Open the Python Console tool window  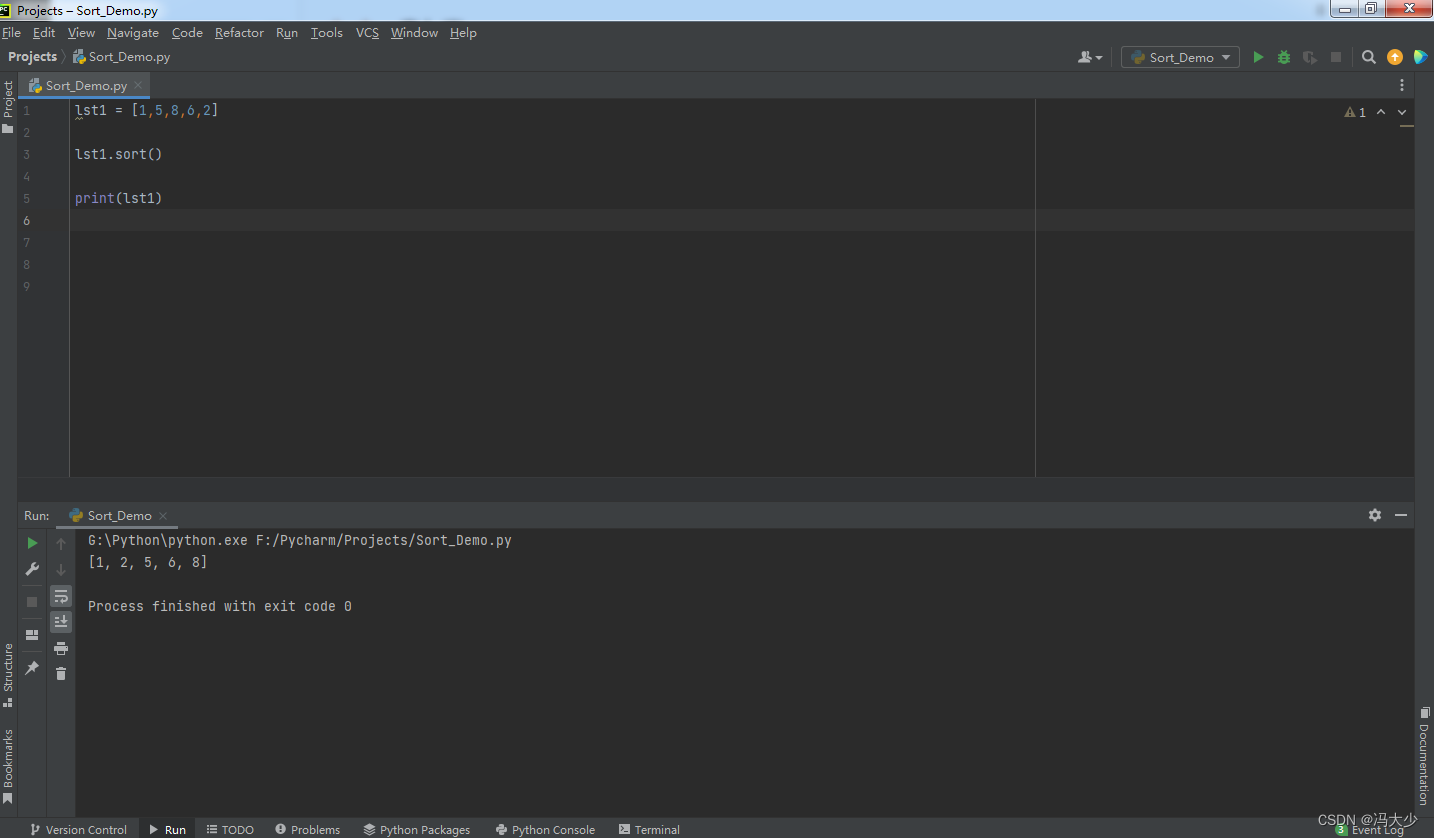click(x=545, y=829)
